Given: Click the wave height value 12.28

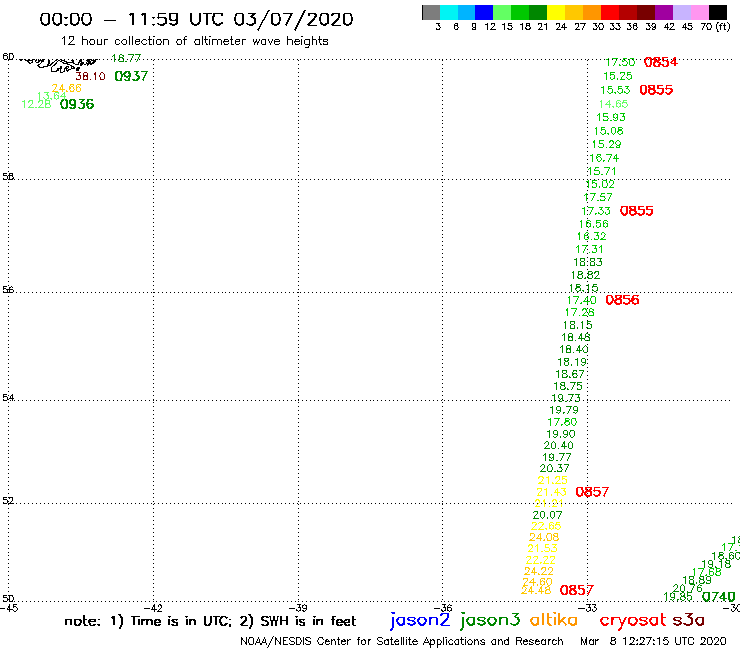Looking at the screenshot, I should (36, 104).
